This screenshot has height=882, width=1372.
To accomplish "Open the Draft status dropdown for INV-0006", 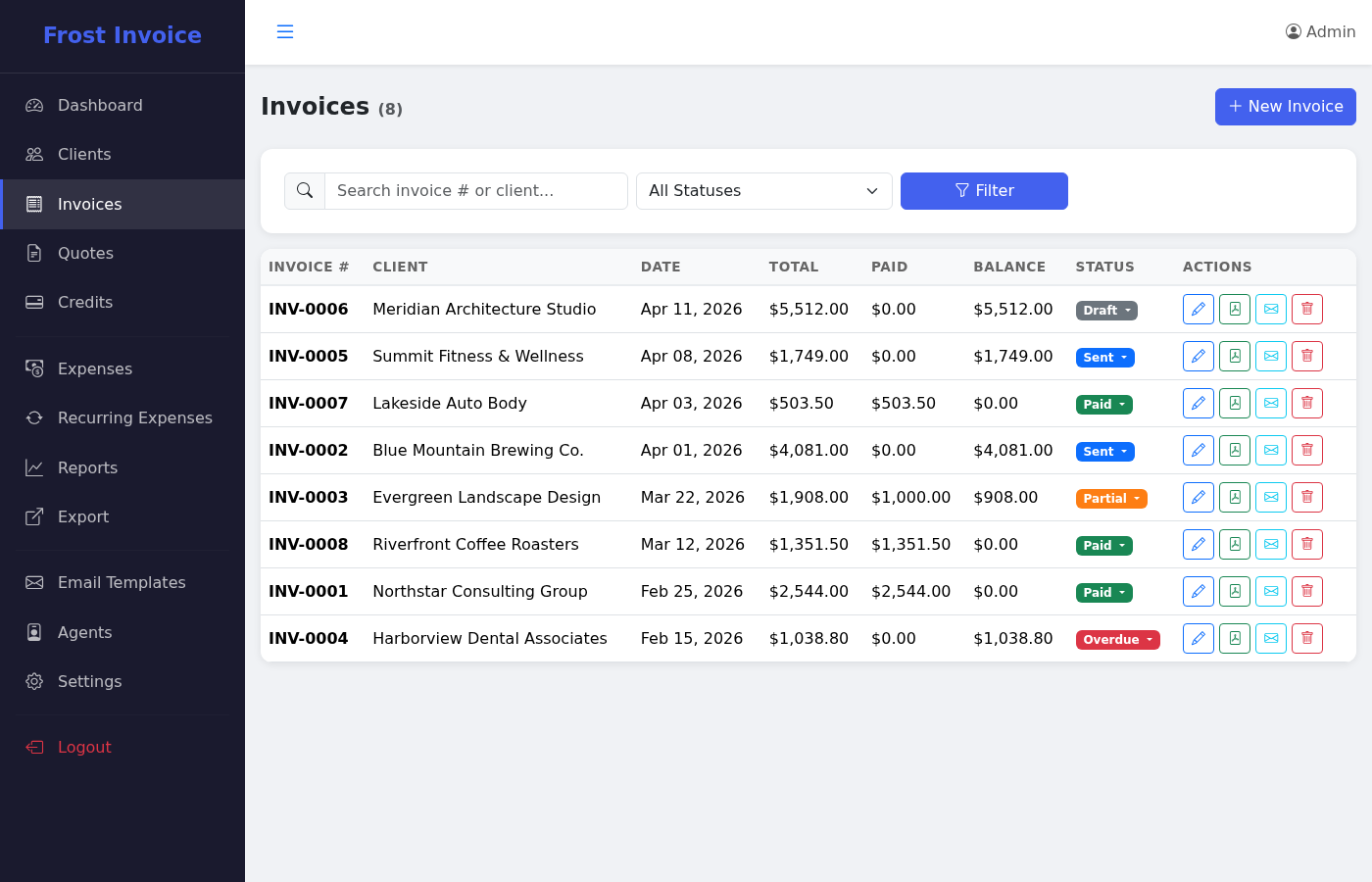I will click(x=1105, y=310).
